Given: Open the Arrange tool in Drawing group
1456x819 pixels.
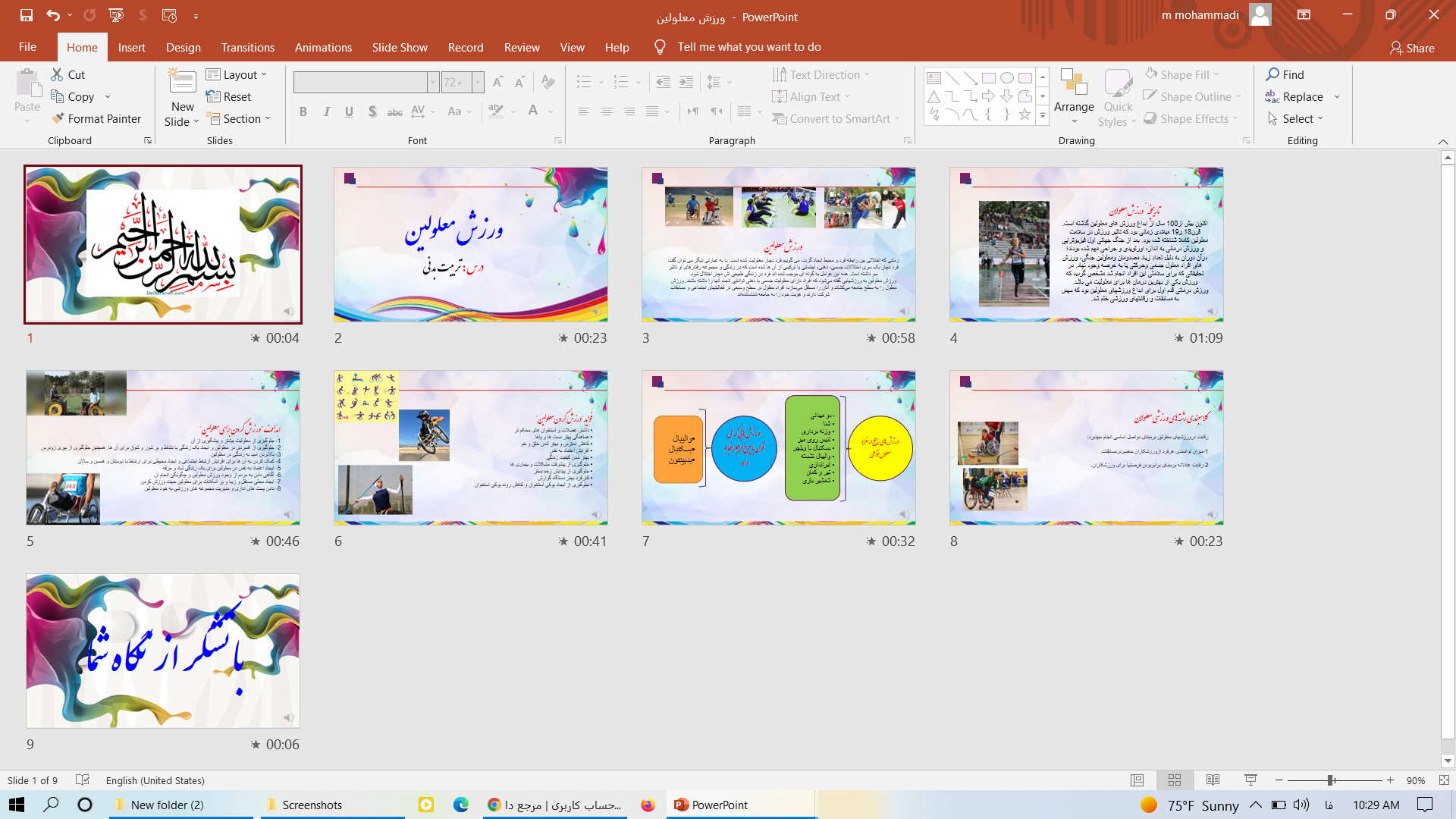Looking at the screenshot, I should pyautogui.click(x=1074, y=95).
